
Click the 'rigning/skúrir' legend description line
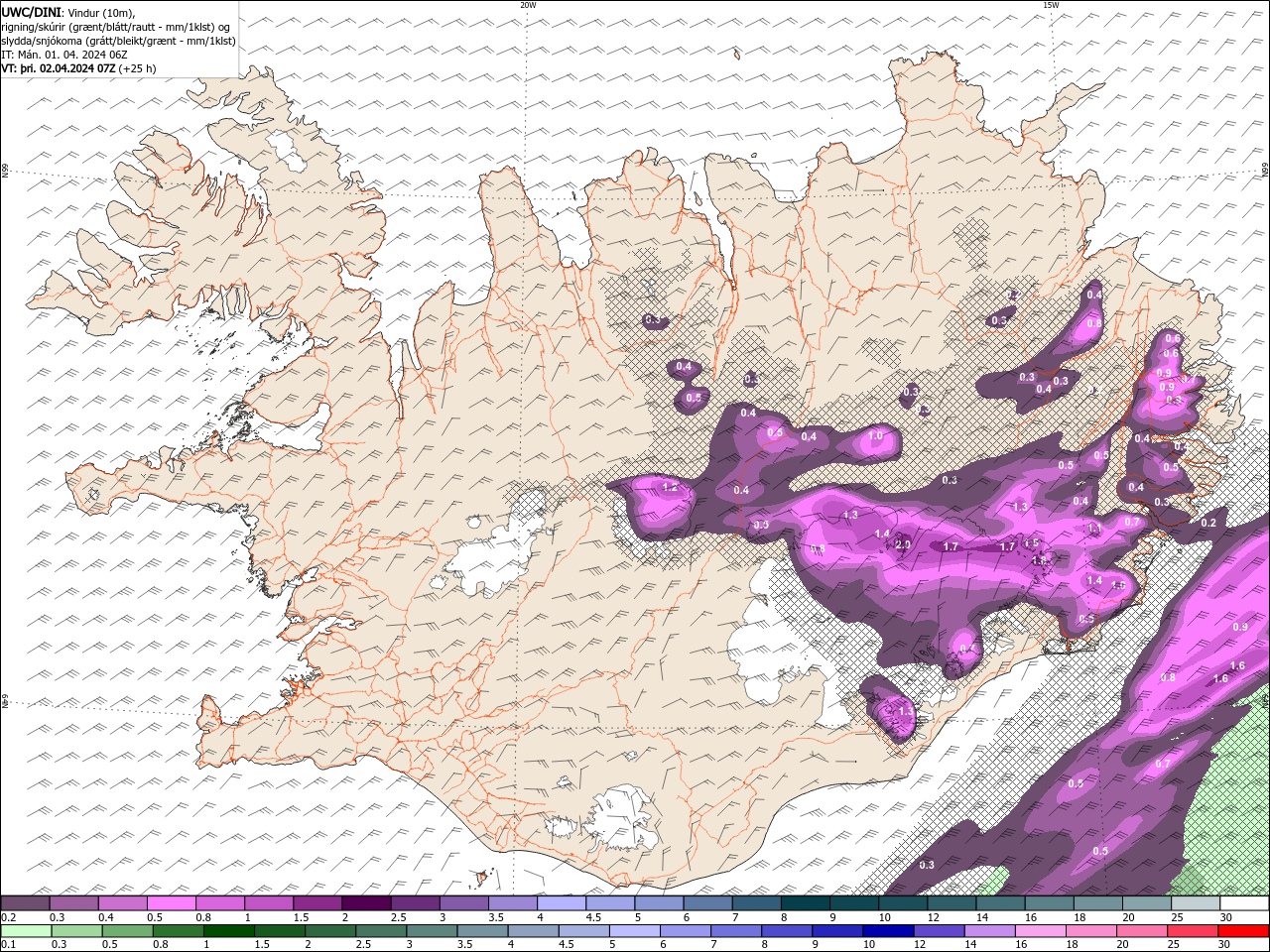pyautogui.click(x=115, y=27)
